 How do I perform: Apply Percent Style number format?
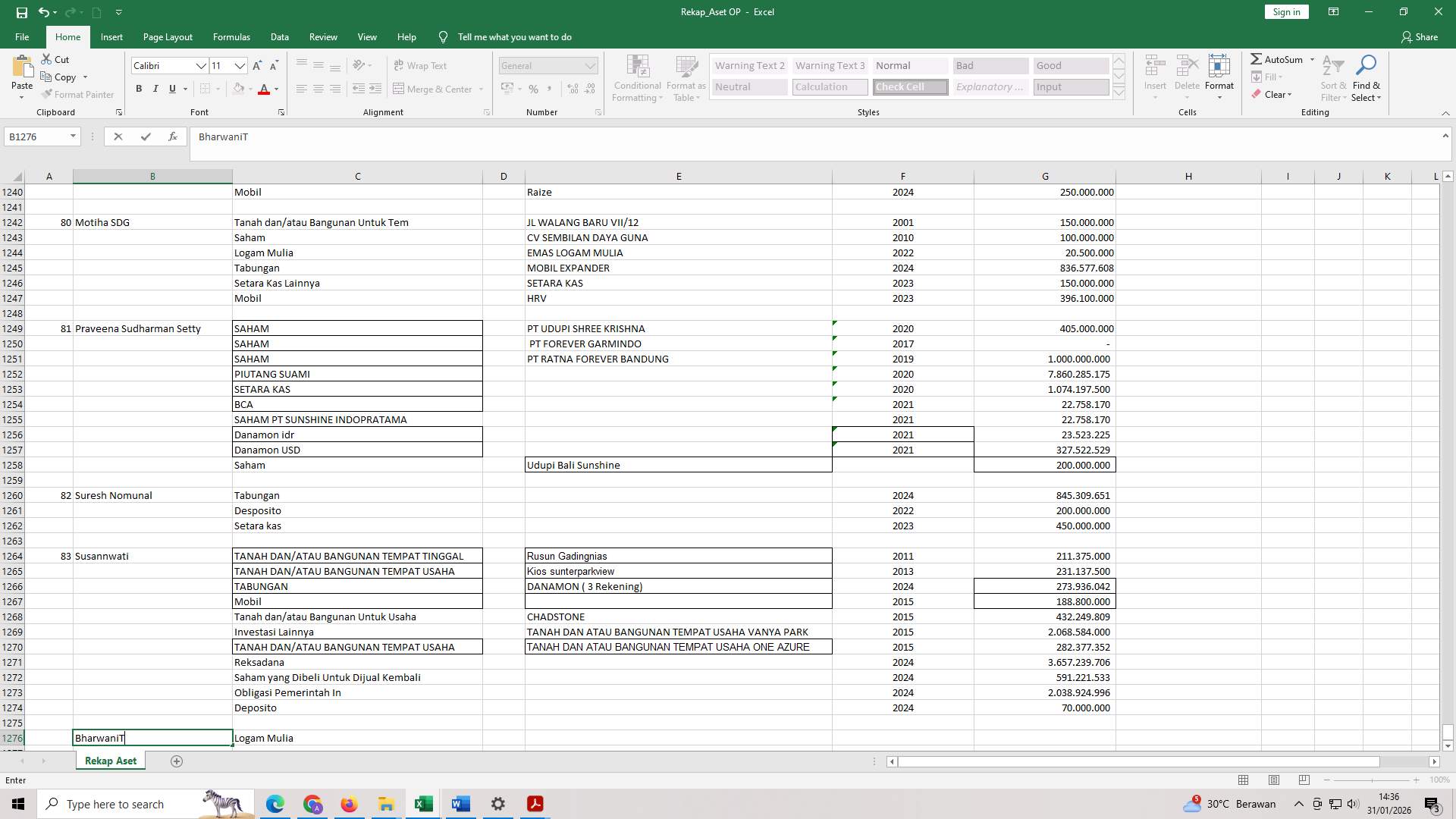tap(534, 89)
